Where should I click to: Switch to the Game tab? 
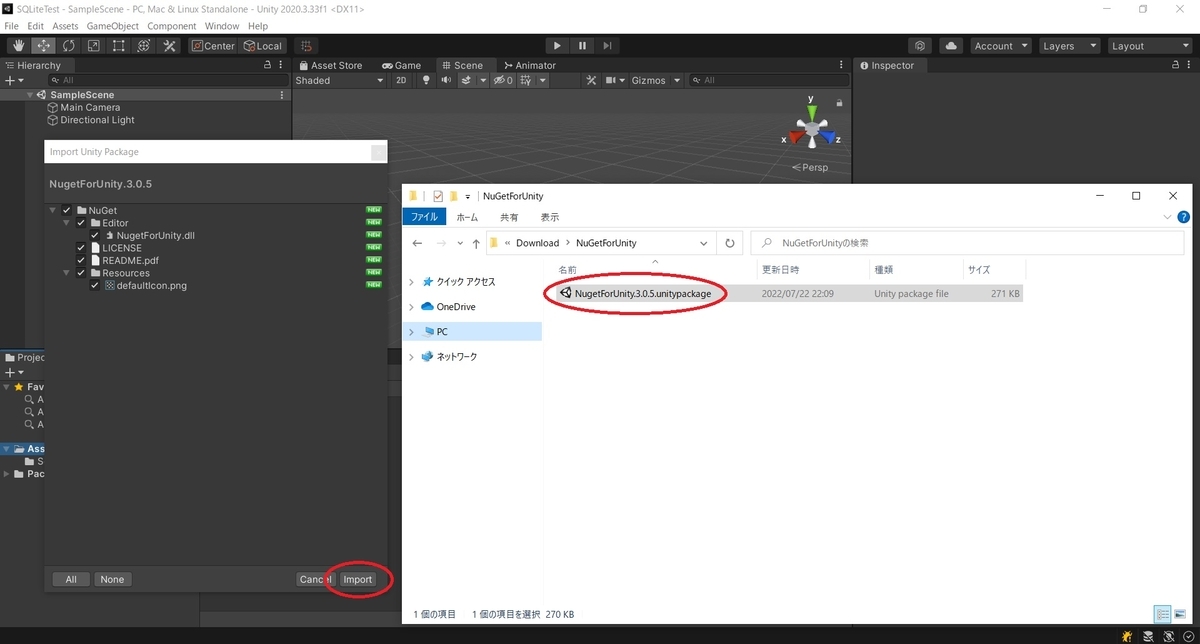click(x=403, y=65)
